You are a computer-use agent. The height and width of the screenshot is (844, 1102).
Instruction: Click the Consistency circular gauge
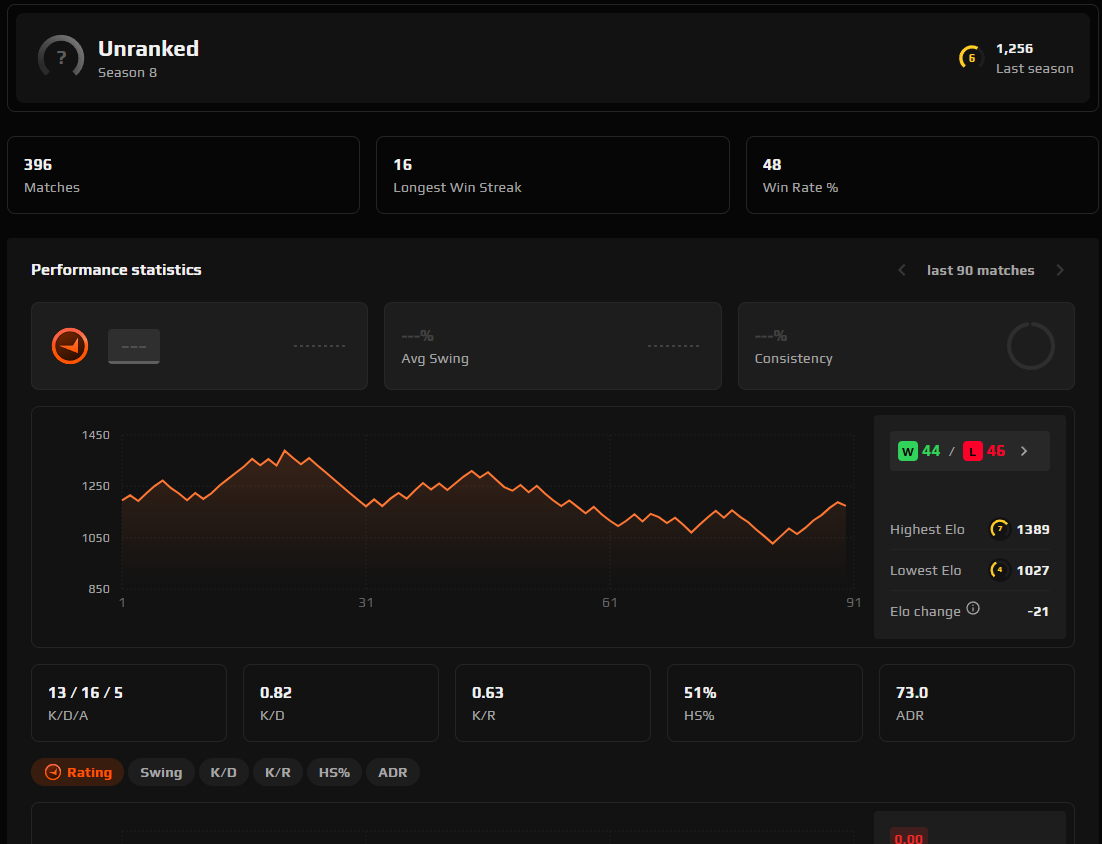1030,346
